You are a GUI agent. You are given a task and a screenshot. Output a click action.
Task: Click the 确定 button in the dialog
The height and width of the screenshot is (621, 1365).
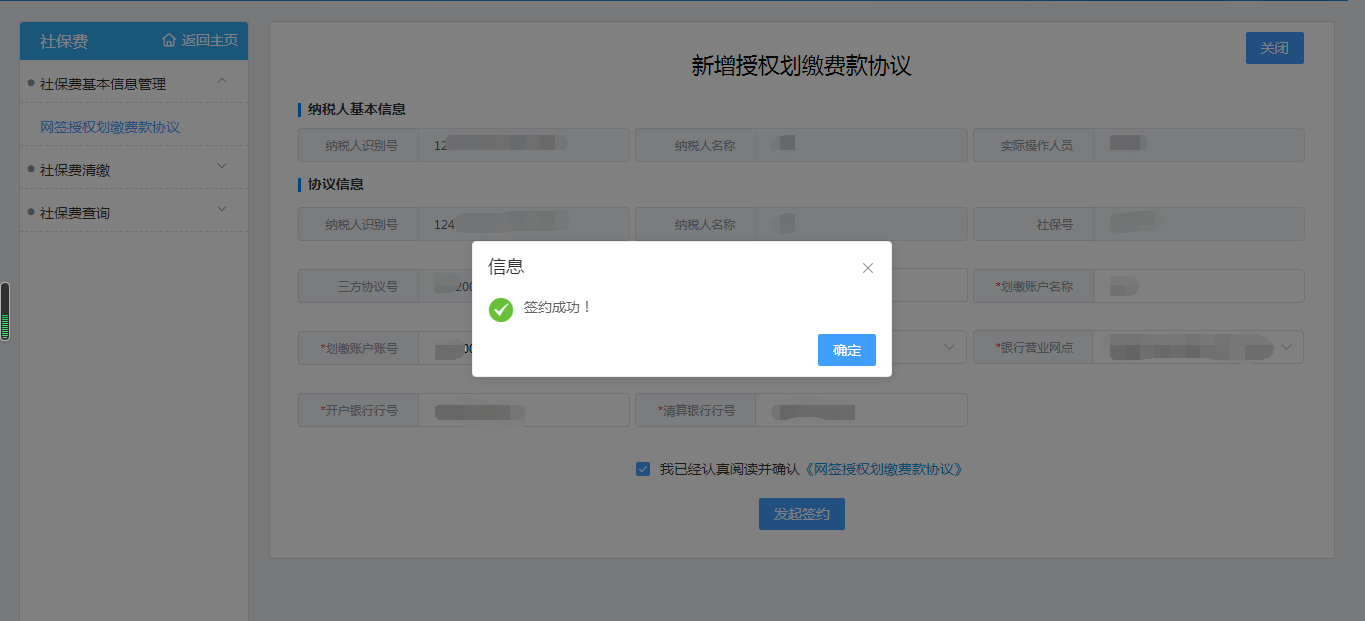pos(846,350)
